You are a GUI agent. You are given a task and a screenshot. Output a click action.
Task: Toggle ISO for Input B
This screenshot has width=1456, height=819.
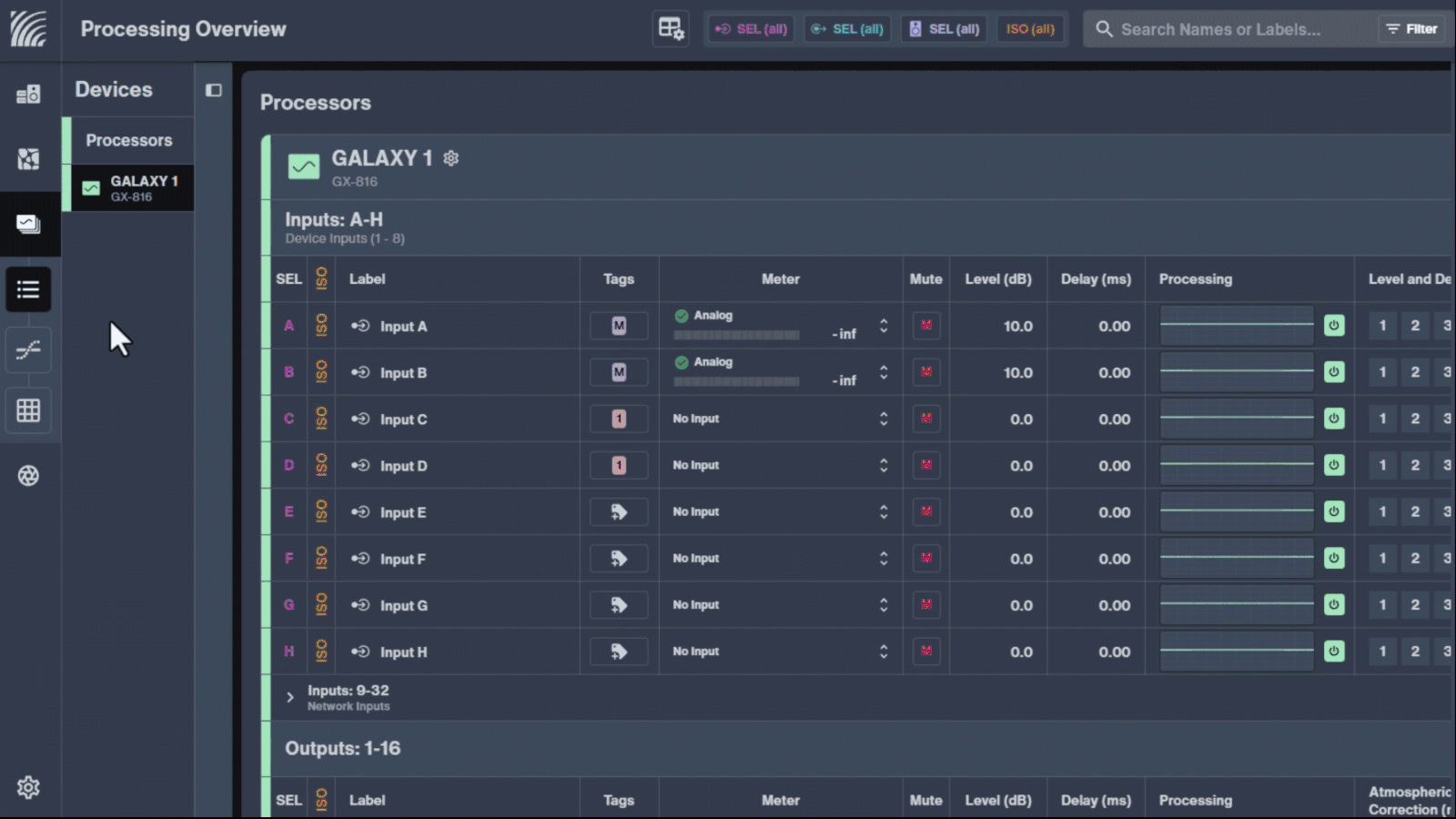click(321, 372)
